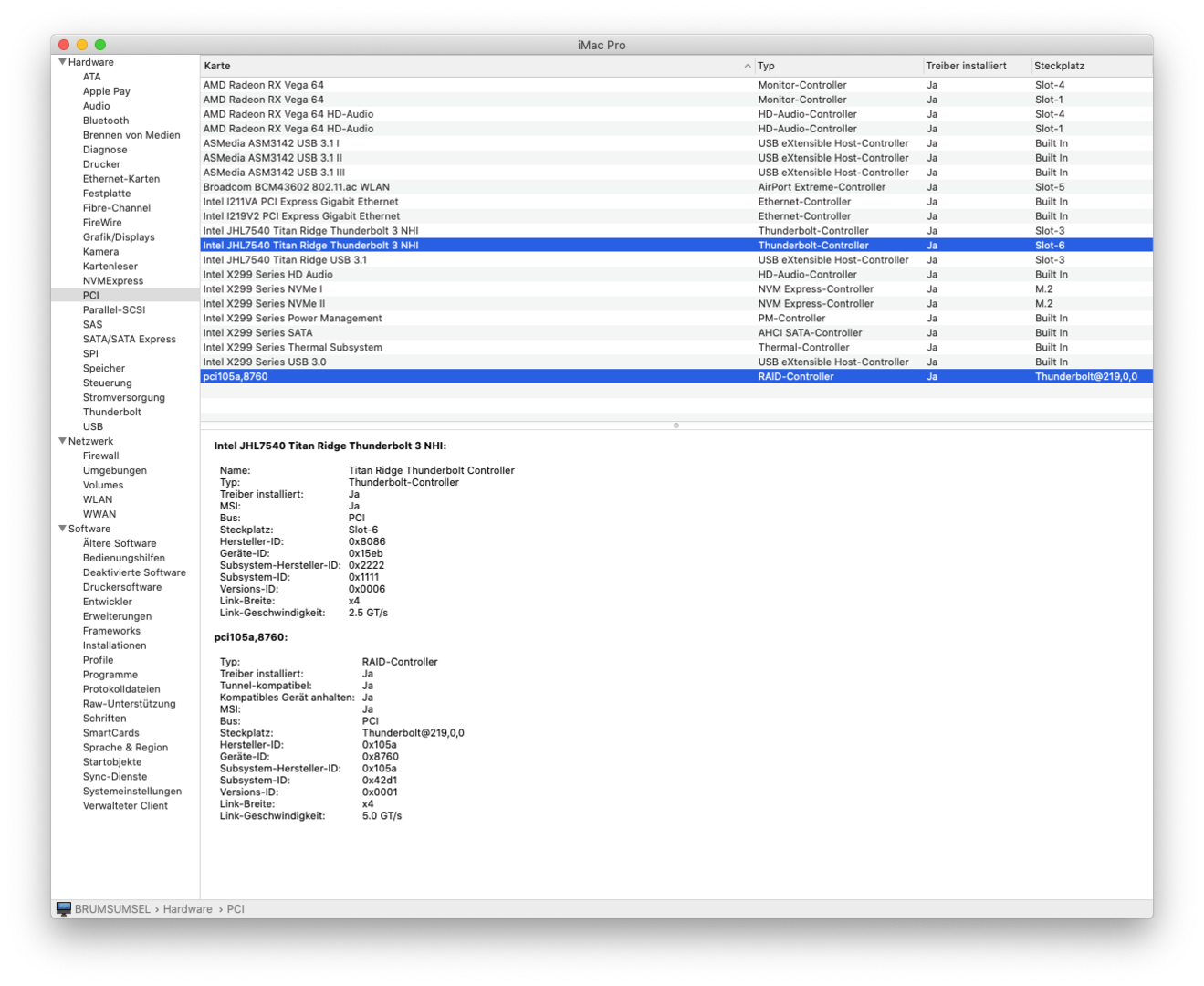The image size is (1204, 986).
Task: Select the PCI sidebar entry
Action: click(126, 296)
